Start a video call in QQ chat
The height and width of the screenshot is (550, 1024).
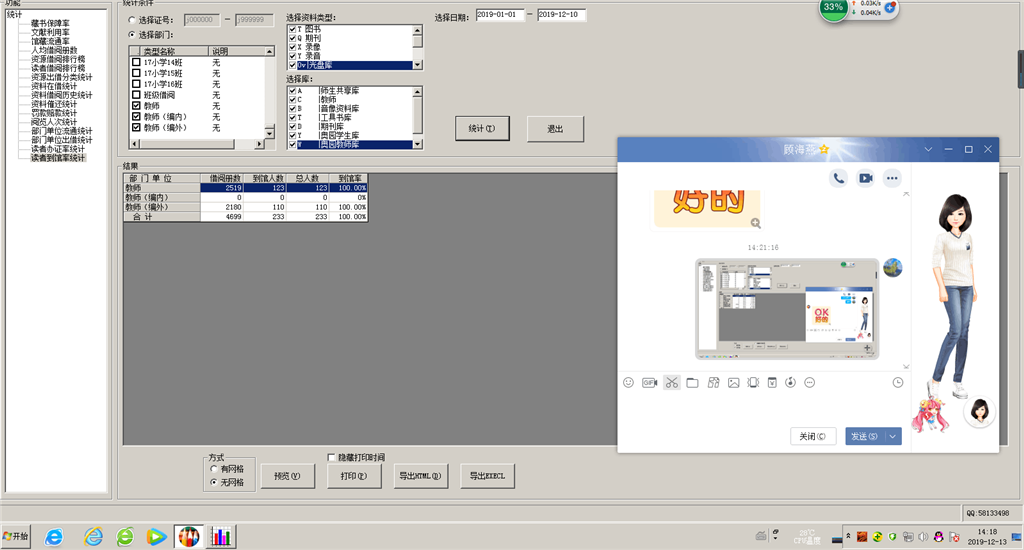865,178
